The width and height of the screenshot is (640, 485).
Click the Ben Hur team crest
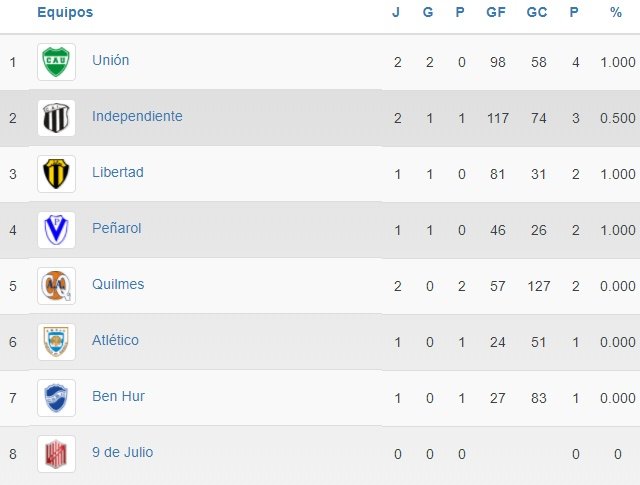pyautogui.click(x=56, y=398)
